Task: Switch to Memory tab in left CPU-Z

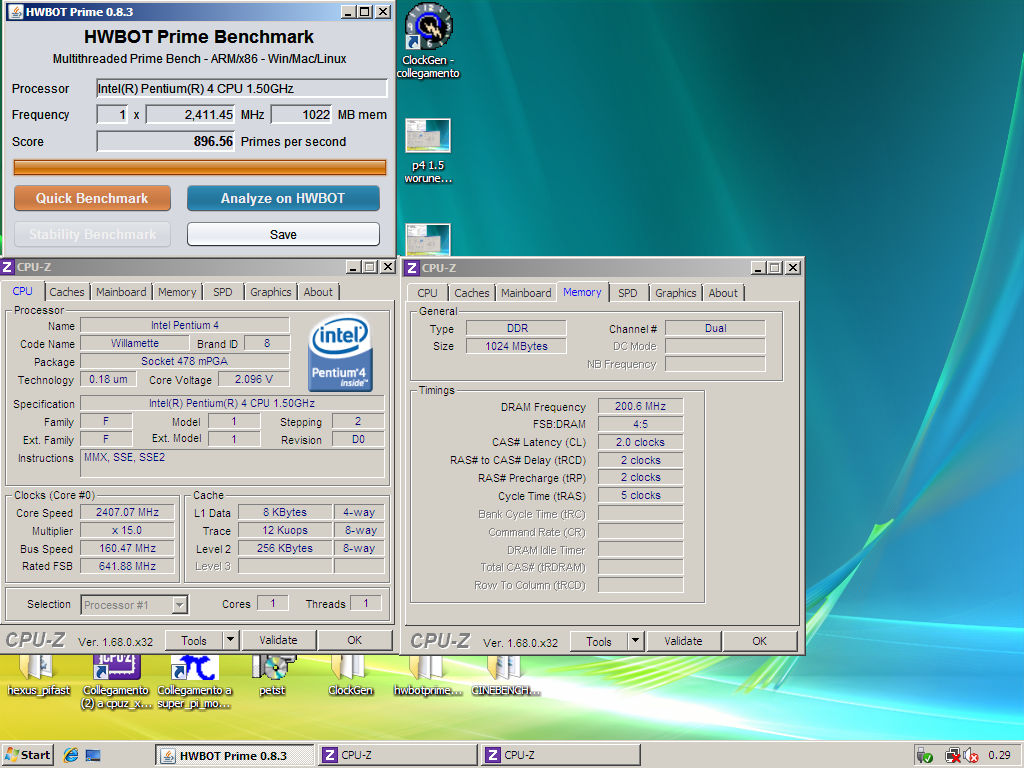Action: tap(177, 292)
